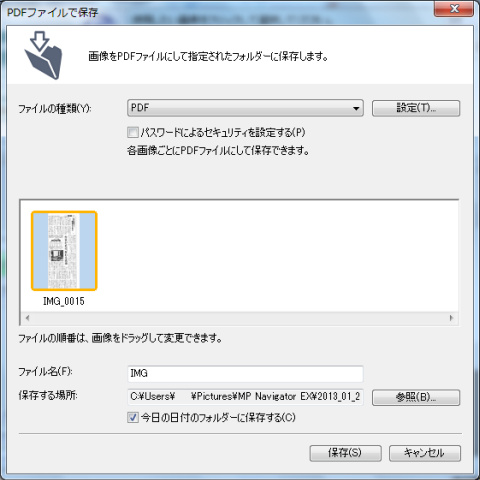Screen dimensions: 480x480
Task: Click the left scroll arrow of thumbnail list
Action: [x=27, y=318]
